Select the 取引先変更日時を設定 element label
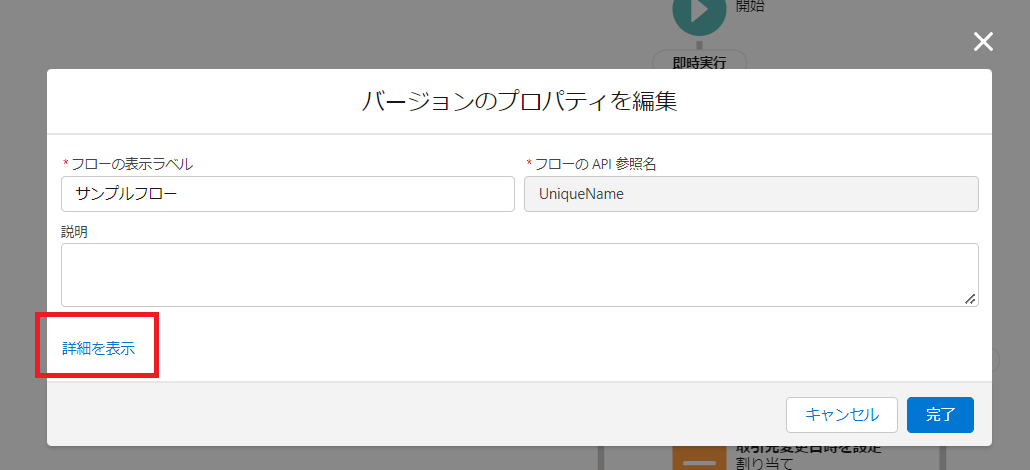 [x=808, y=447]
